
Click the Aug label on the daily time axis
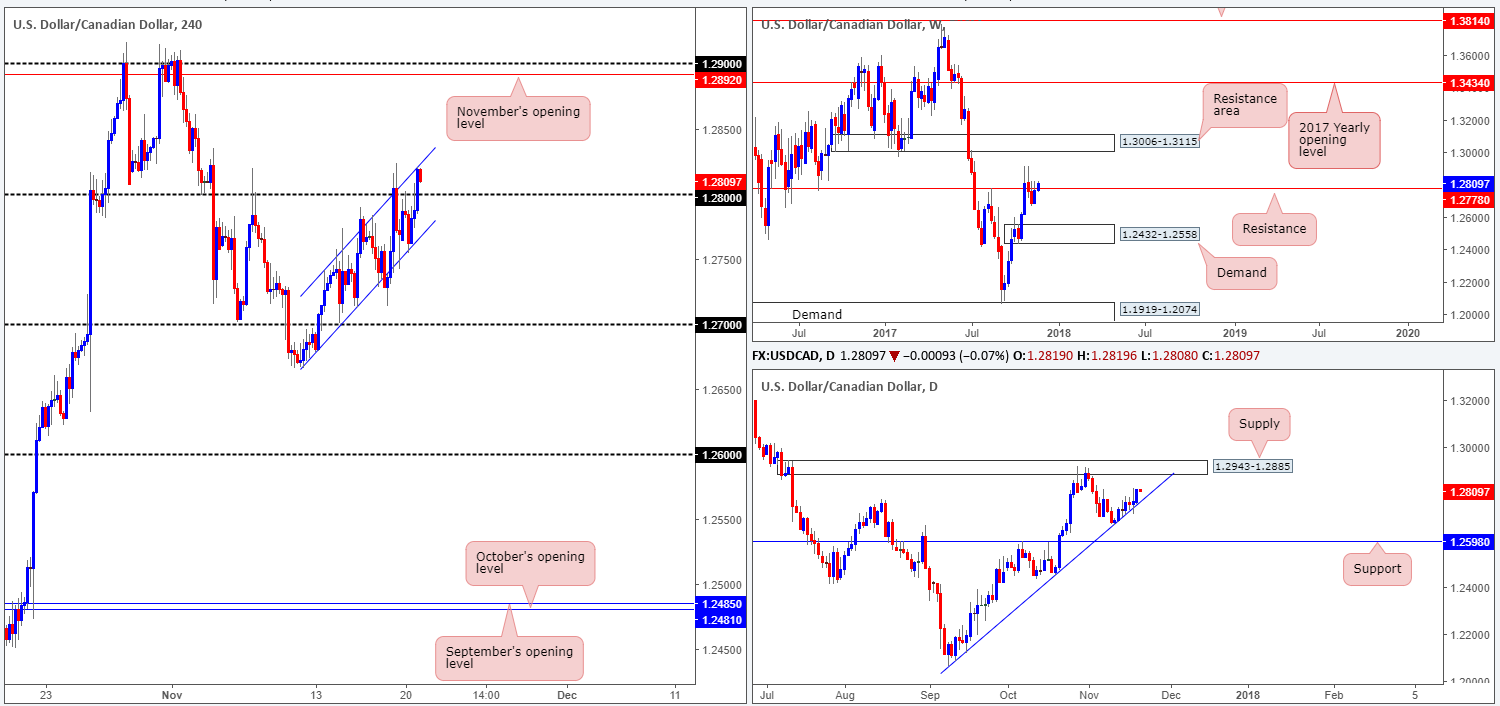tap(844, 694)
